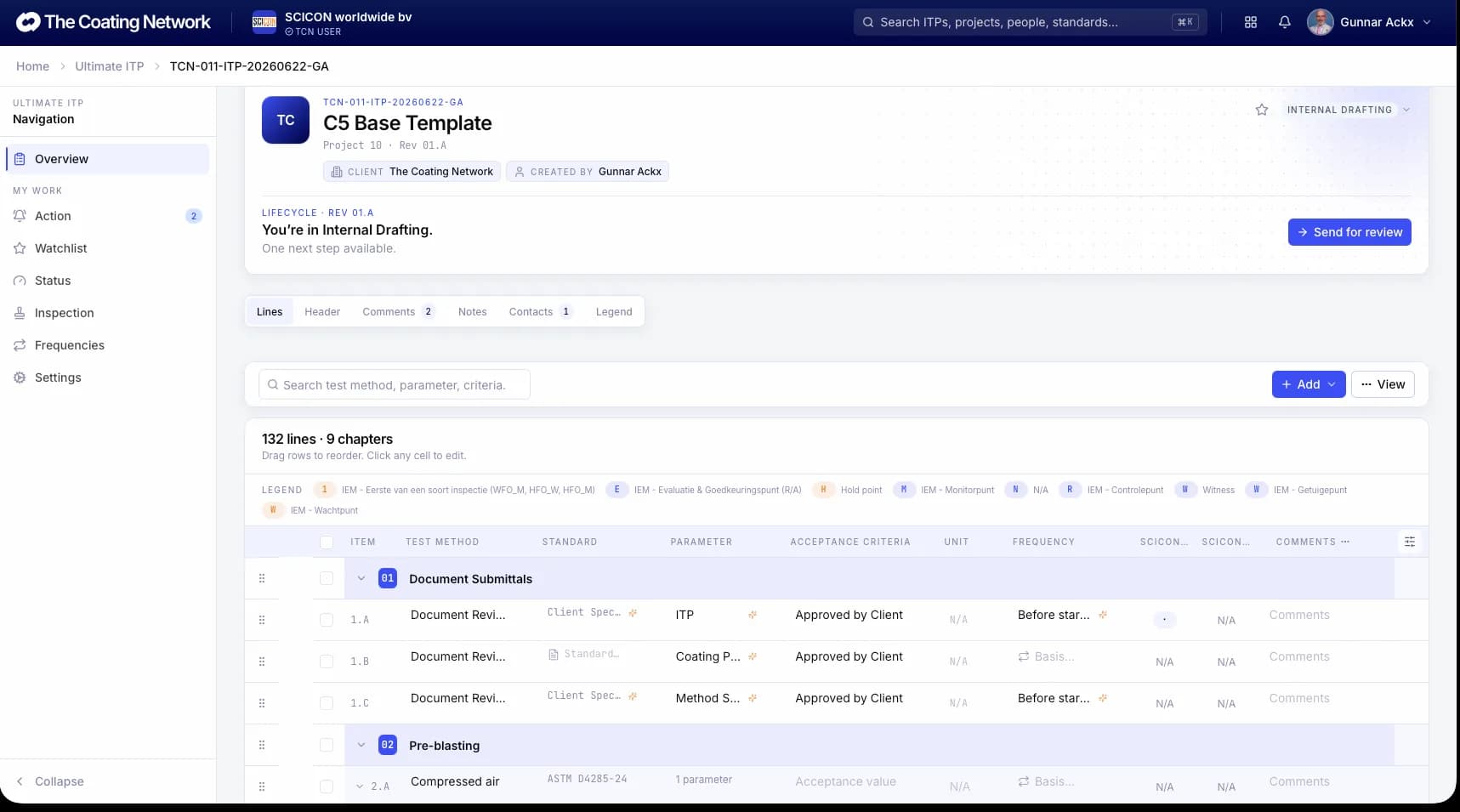1460x812 pixels.
Task: Open Action in the sidebar
Action: 107,216
